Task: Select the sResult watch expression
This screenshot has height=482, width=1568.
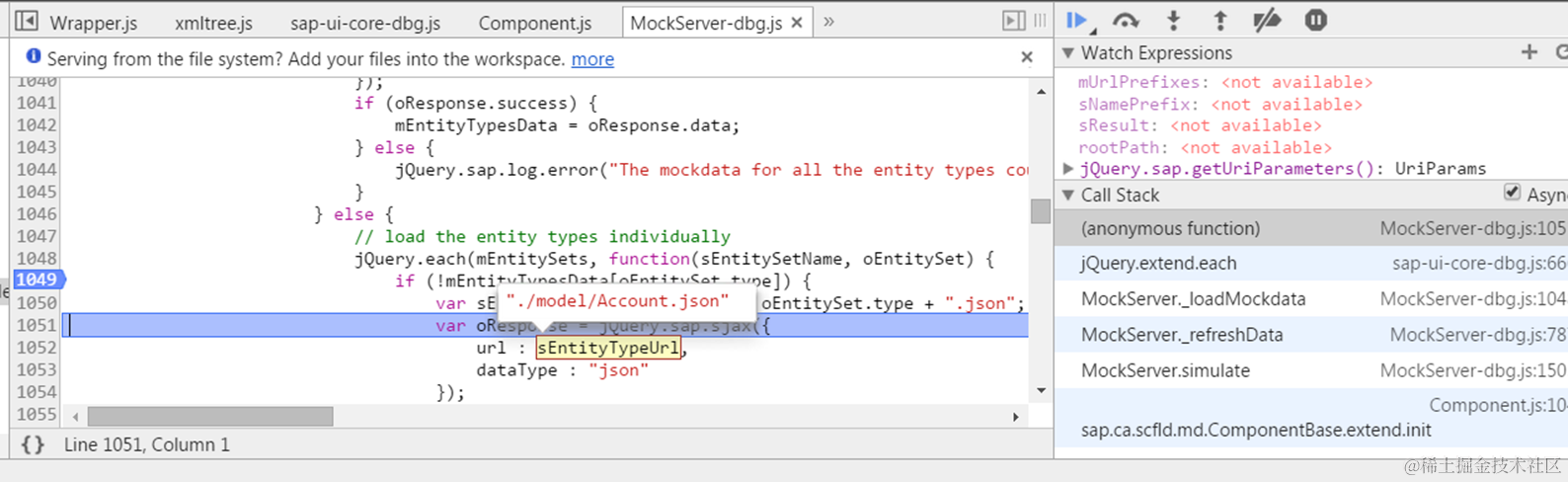Action: [x=1200, y=125]
